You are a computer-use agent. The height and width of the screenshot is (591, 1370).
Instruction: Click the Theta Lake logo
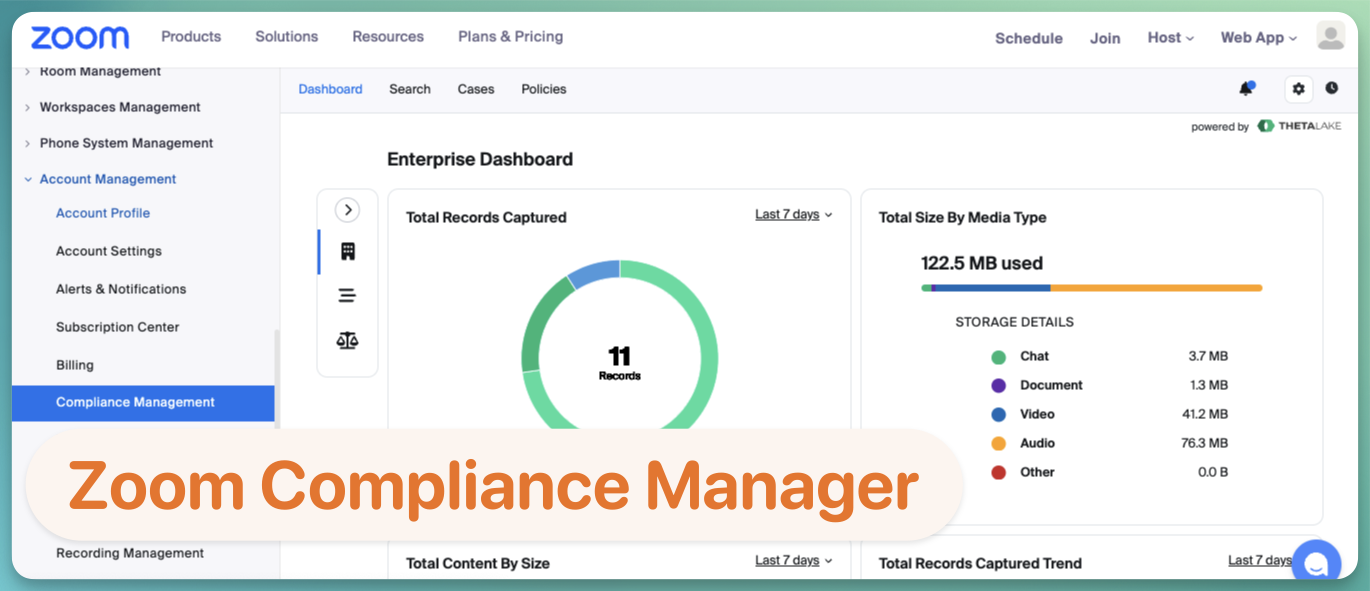coord(1299,126)
